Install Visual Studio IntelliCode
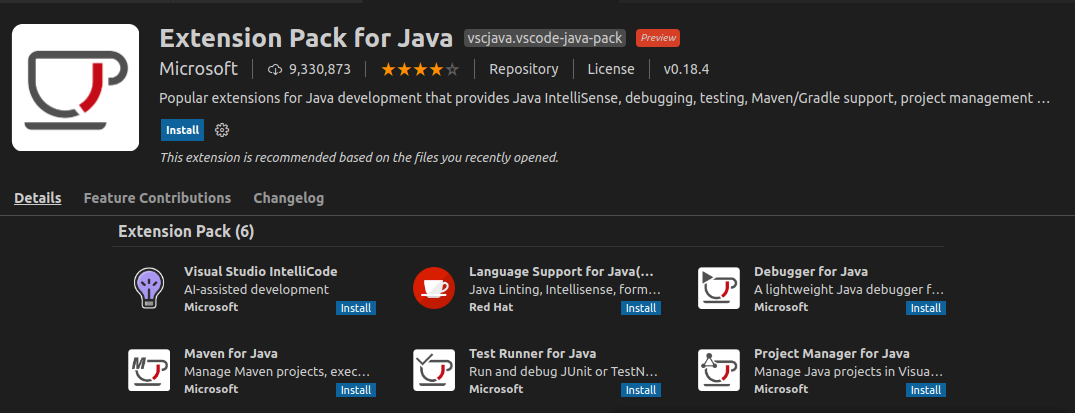Image resolution: width=1075 pixels, height=413 pixels. (356, 308)
